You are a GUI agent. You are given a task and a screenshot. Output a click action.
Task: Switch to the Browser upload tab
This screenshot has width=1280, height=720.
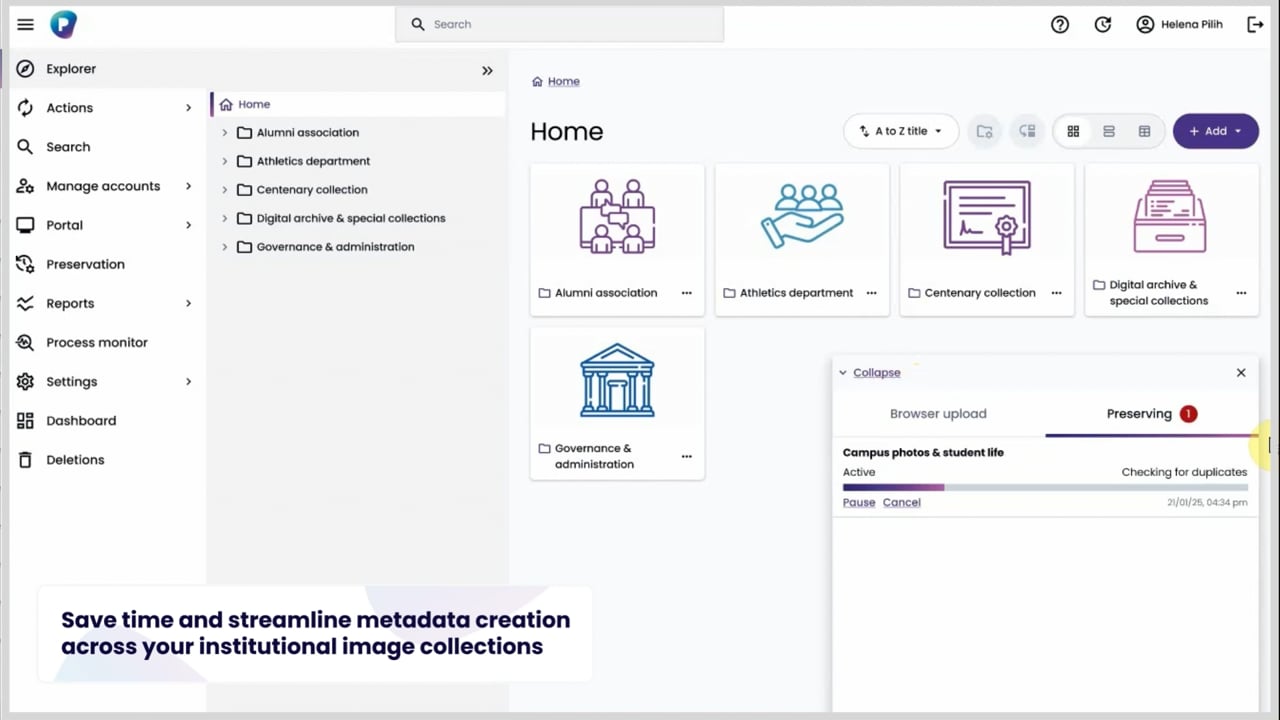(938, 414)
